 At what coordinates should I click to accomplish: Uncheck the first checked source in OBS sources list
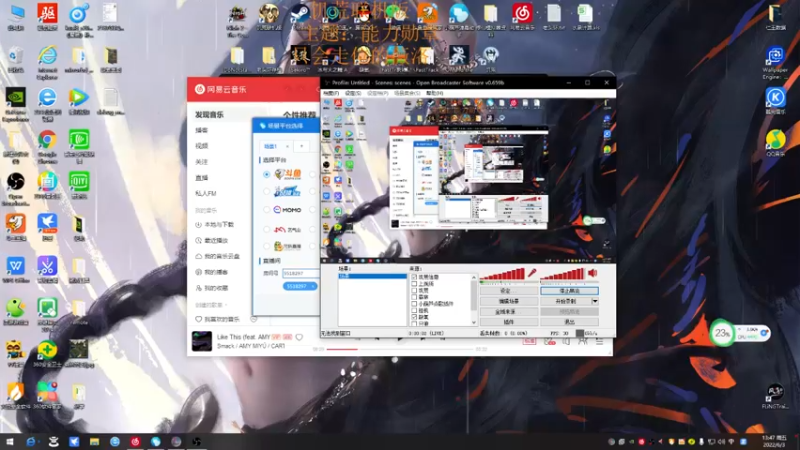pyautogui.click(x=414, y=277)
